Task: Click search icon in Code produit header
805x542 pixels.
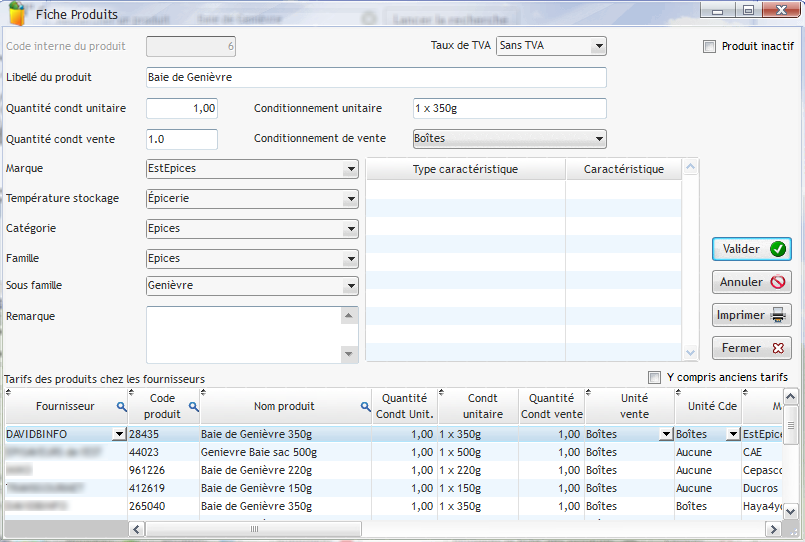Action: (193, 407)
